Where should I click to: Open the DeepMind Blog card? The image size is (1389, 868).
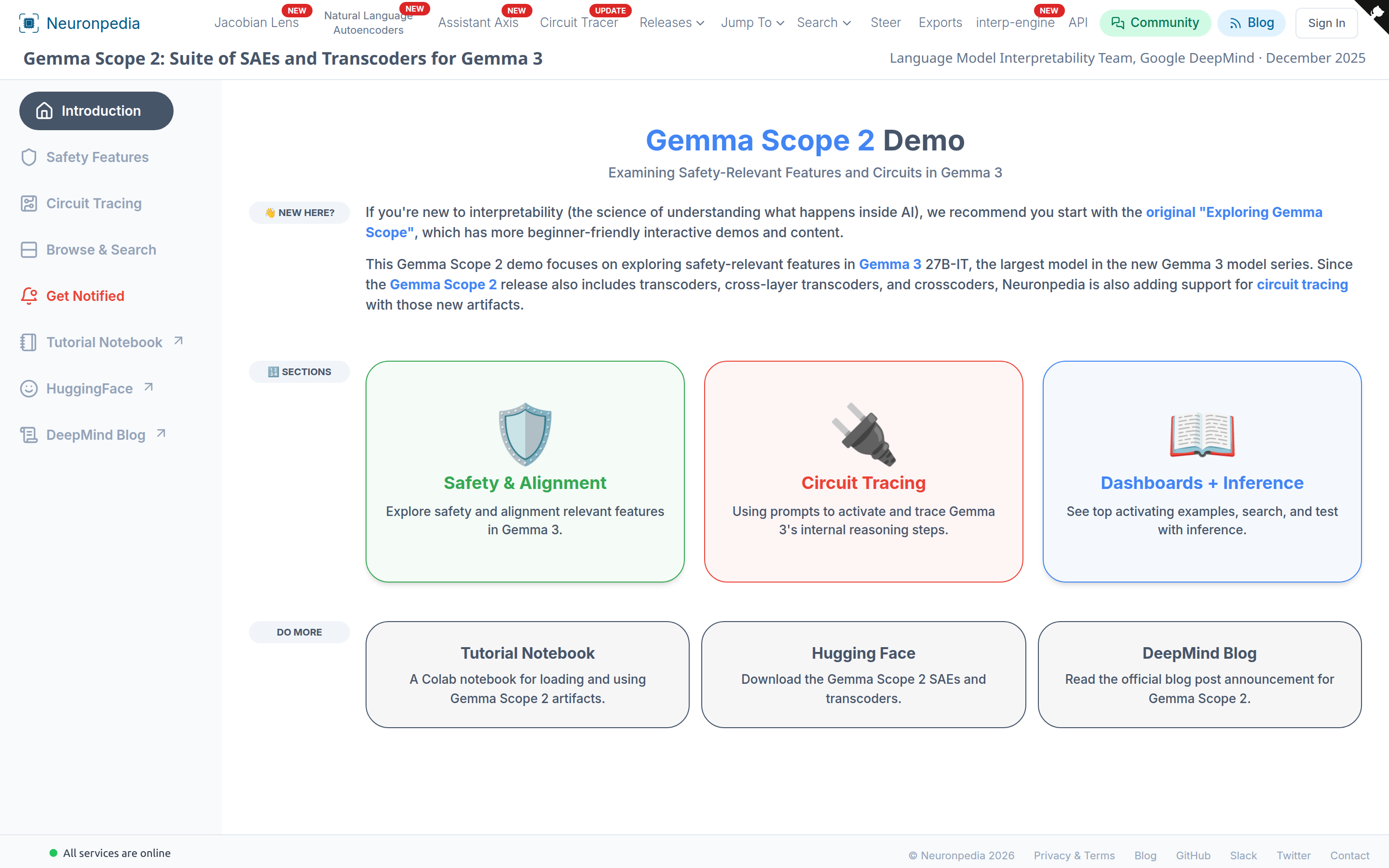1199,675
